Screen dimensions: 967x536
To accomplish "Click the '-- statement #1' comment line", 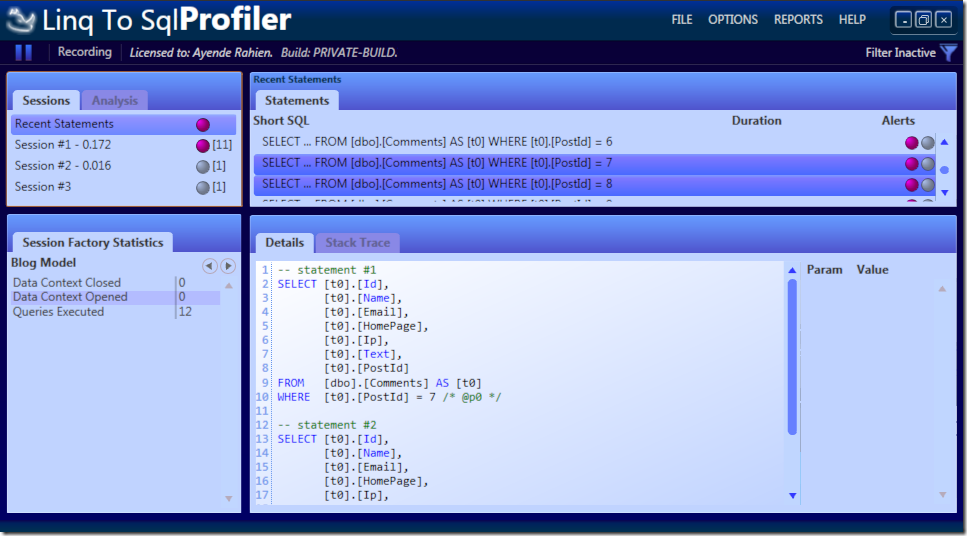I will tap(327, 270).
